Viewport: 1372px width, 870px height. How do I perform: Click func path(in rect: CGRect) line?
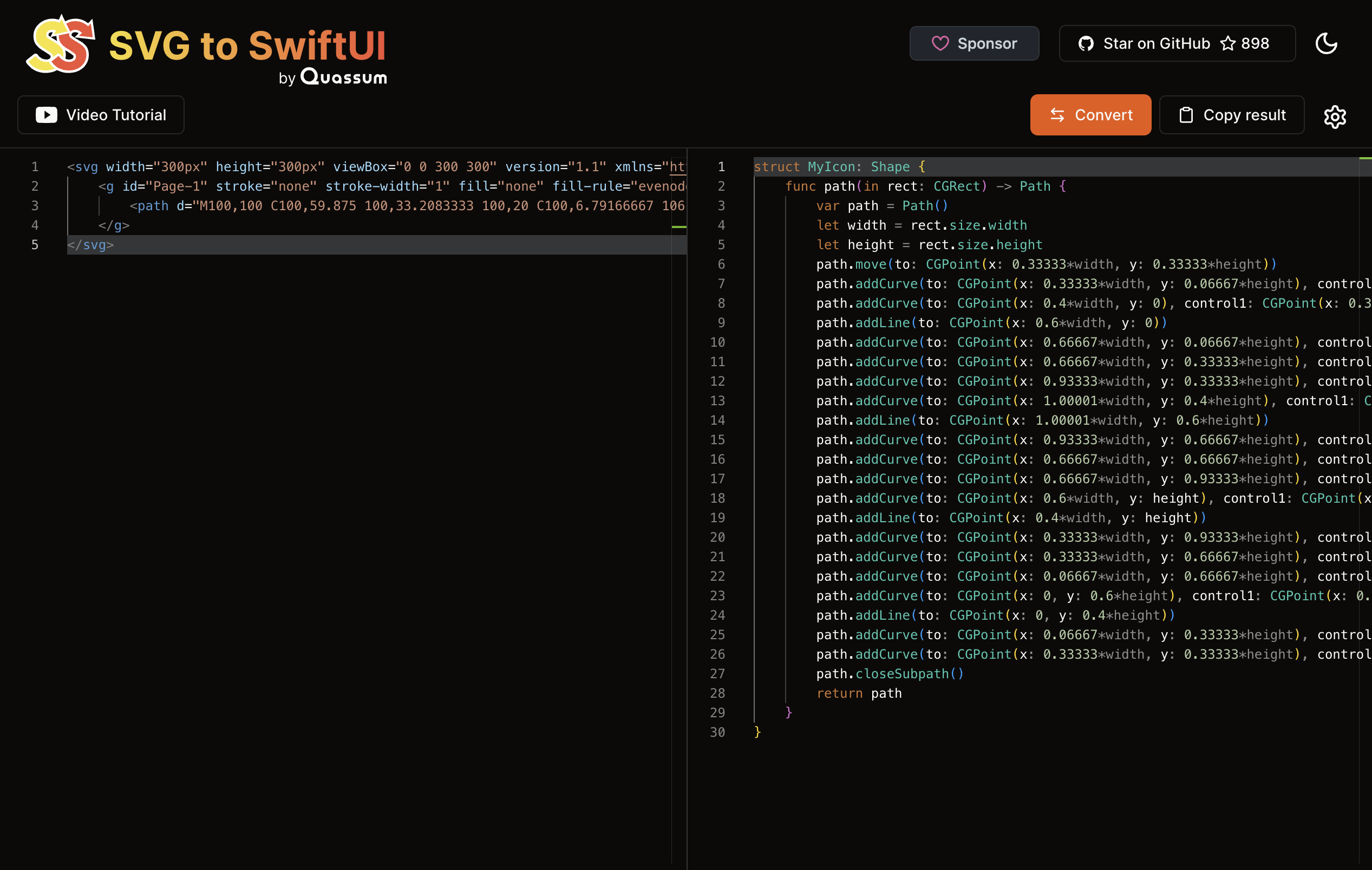[925, 186]
